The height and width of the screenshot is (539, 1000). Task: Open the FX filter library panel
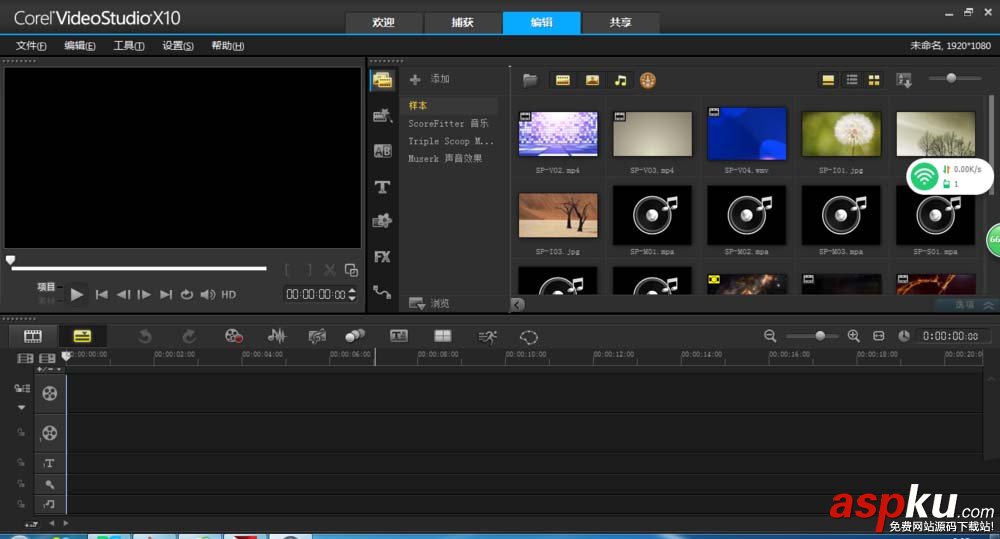click(382, 257)
